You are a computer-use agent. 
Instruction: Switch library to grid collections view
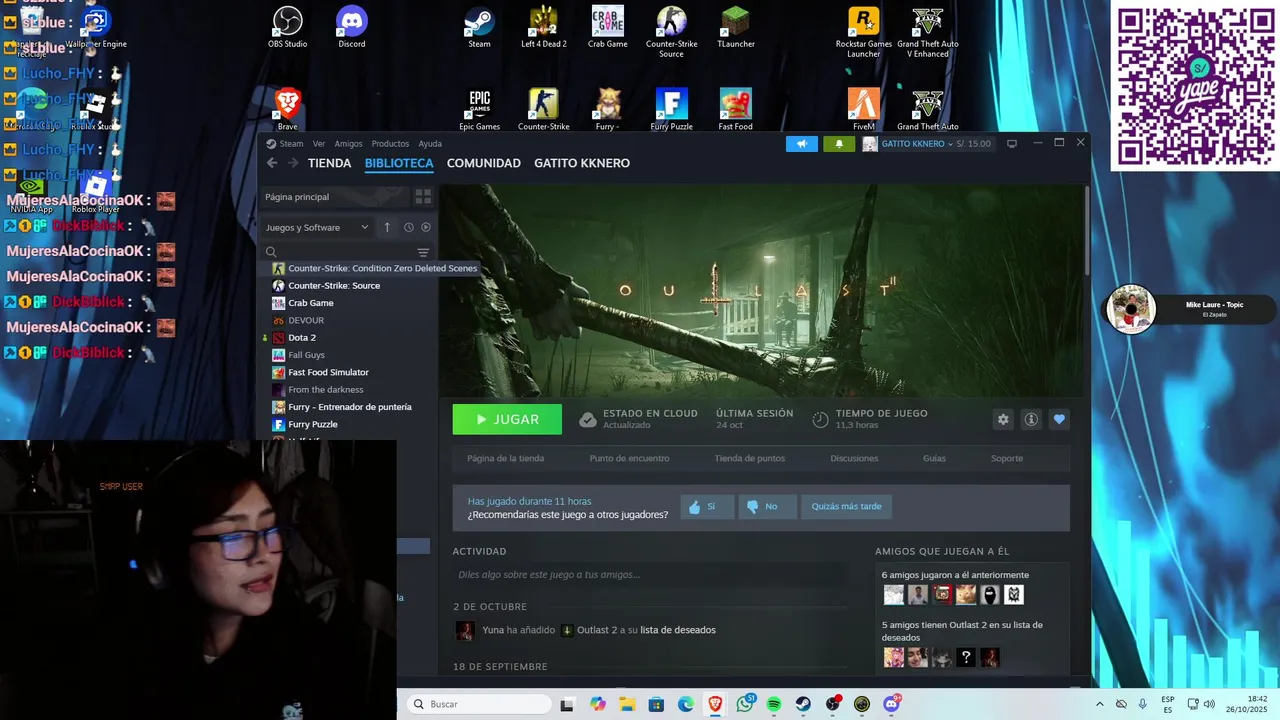(x=423, y=197)
